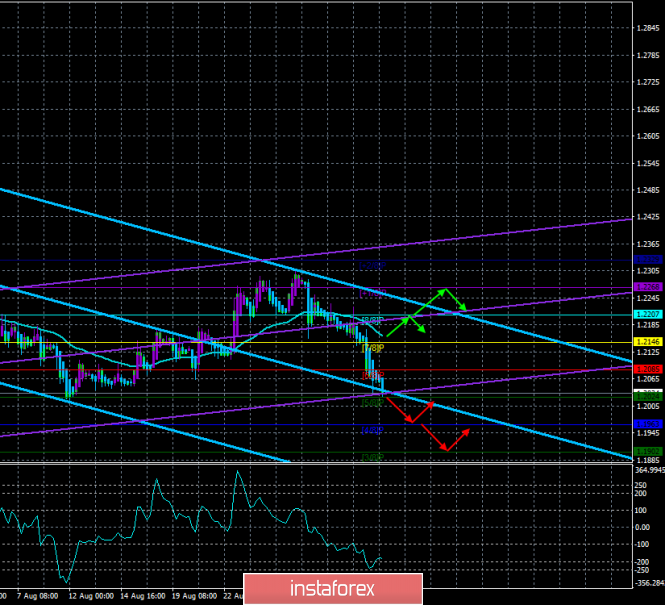Click the 12 Aug 00:00 time label
665x605 pixels.
pyautogui.click(x=91, y=596)
